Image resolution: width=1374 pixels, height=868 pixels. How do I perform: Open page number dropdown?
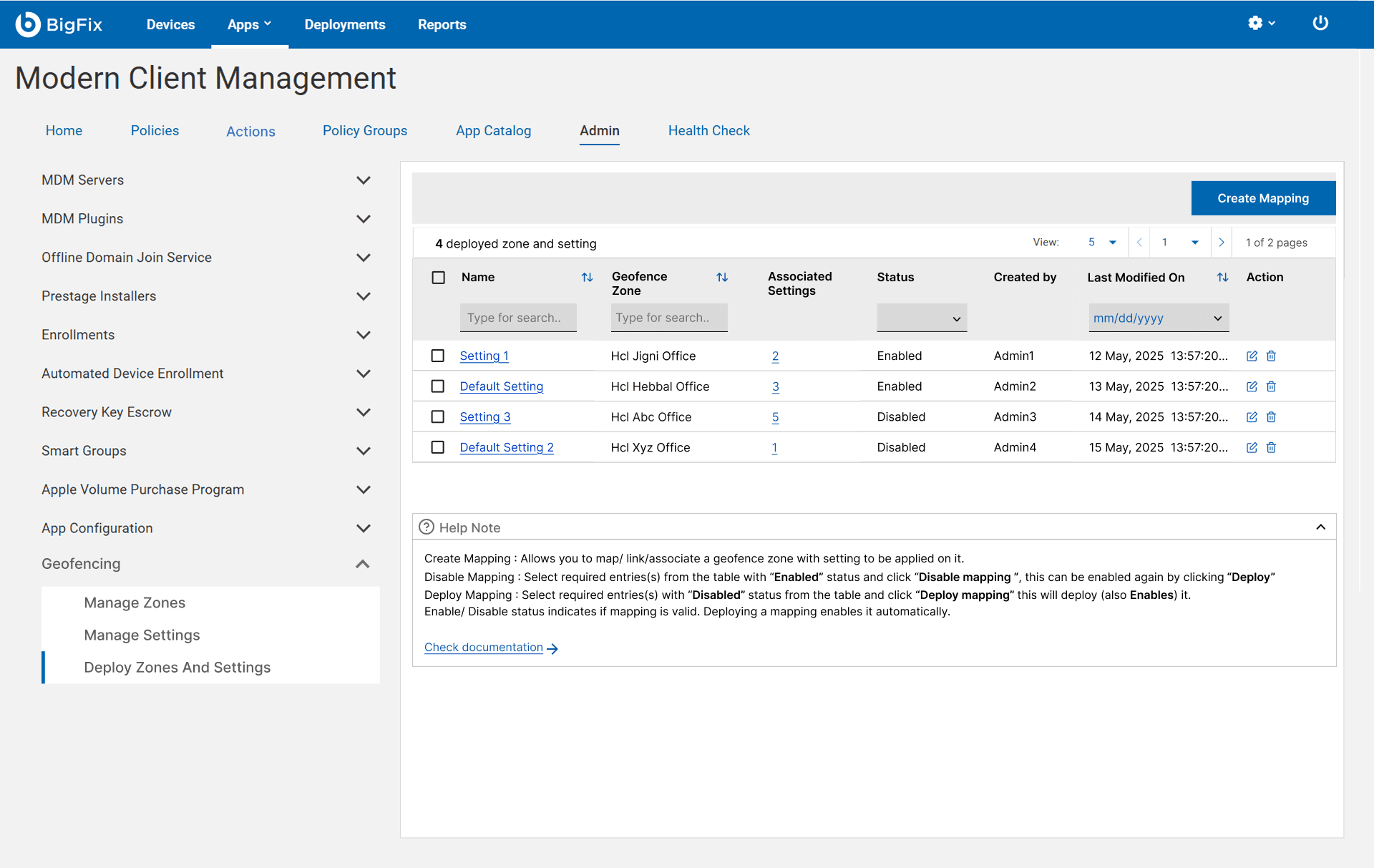tap(1180, 243)
